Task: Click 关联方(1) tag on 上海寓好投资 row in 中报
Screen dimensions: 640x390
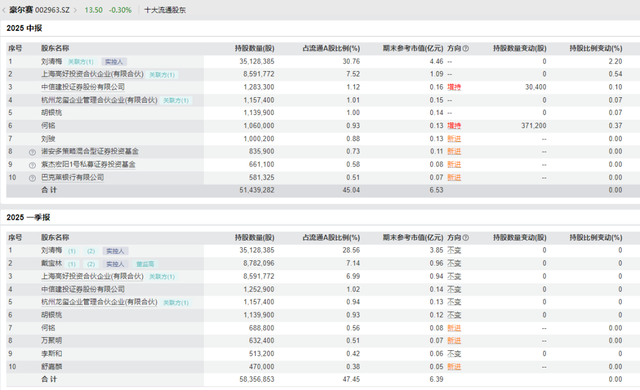Action: (x=162, y=75)
